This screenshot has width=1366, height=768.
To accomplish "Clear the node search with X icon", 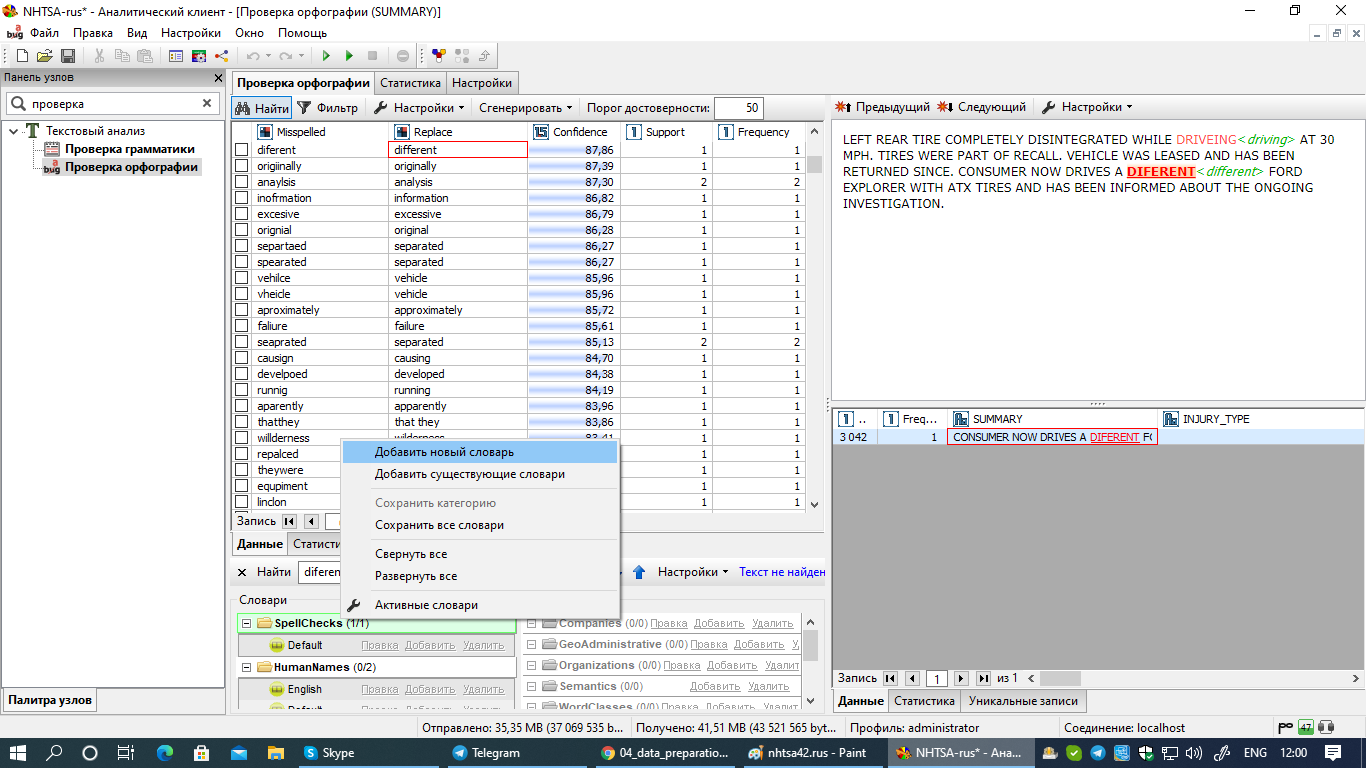I will point(207,103).
